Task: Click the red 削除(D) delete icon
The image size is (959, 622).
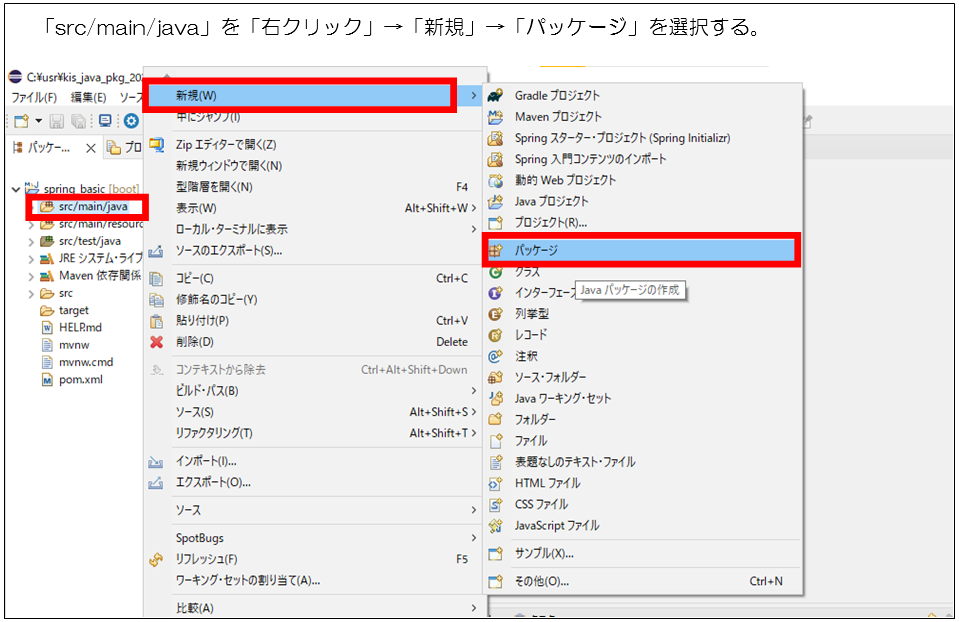Action: point(156,342)
